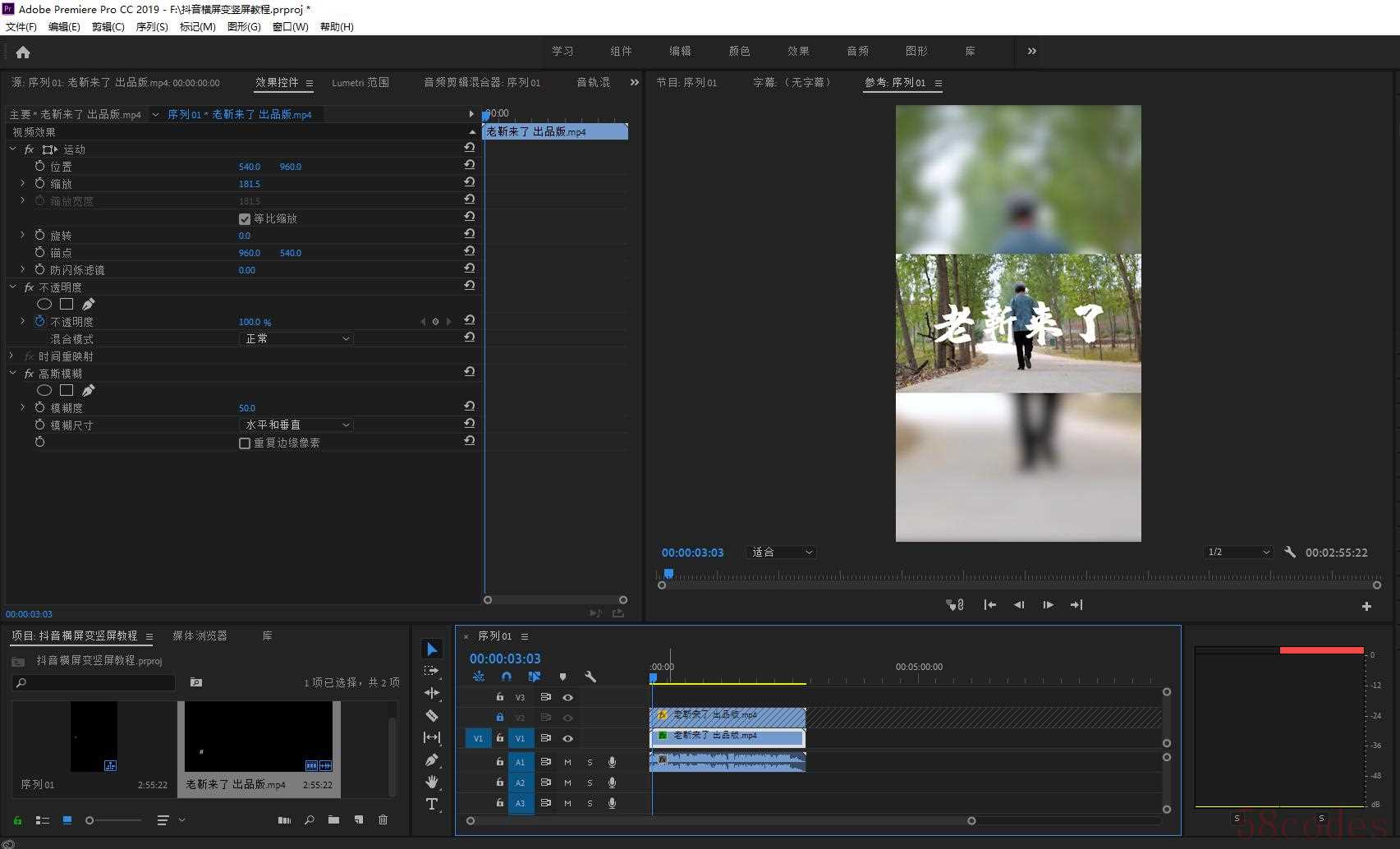Switch to 节目: 序列 01 monitor tab
The height and width of the screenshot is (849, 1400).
(686, 82)
